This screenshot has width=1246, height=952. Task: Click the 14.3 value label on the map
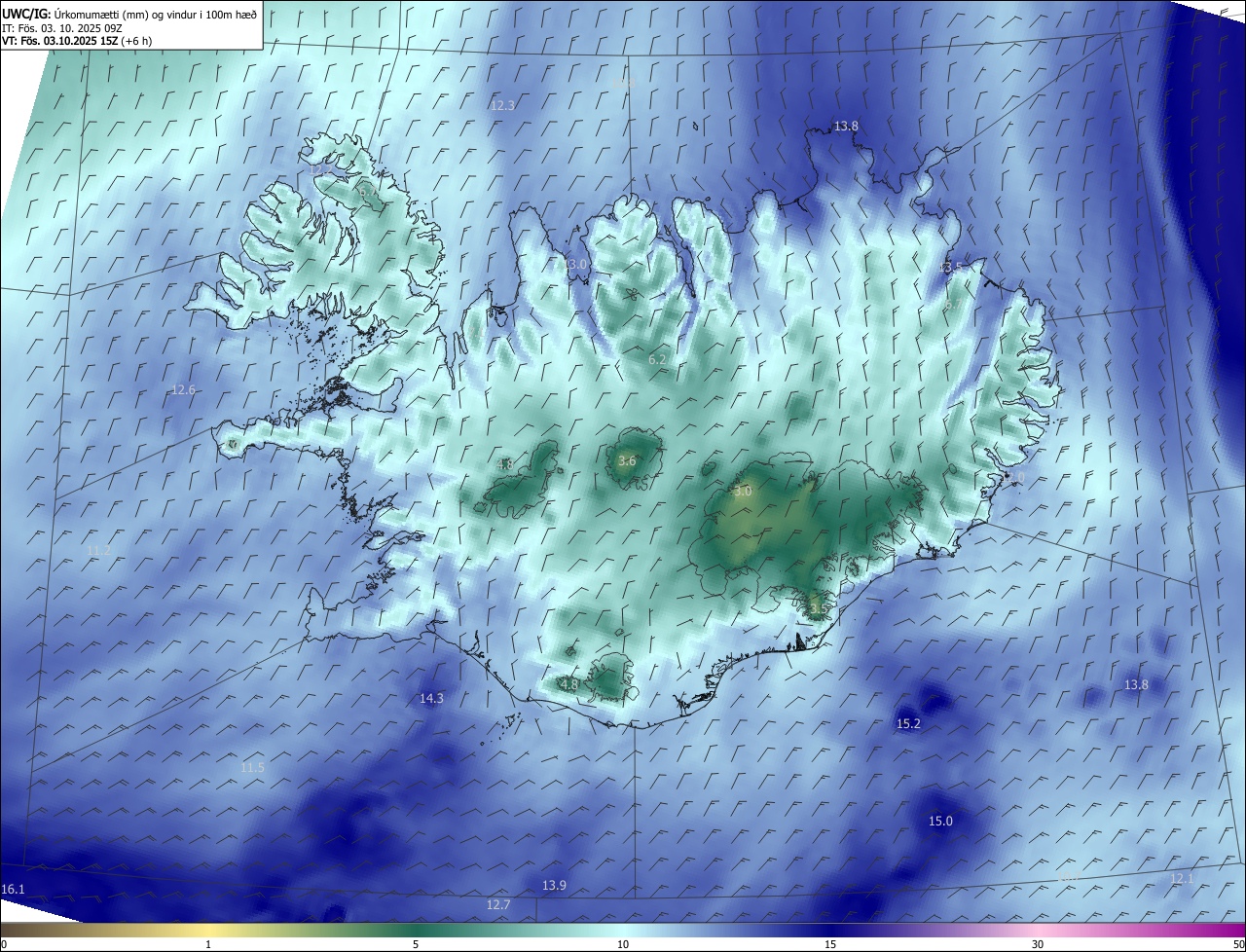[x=431, y=698]
